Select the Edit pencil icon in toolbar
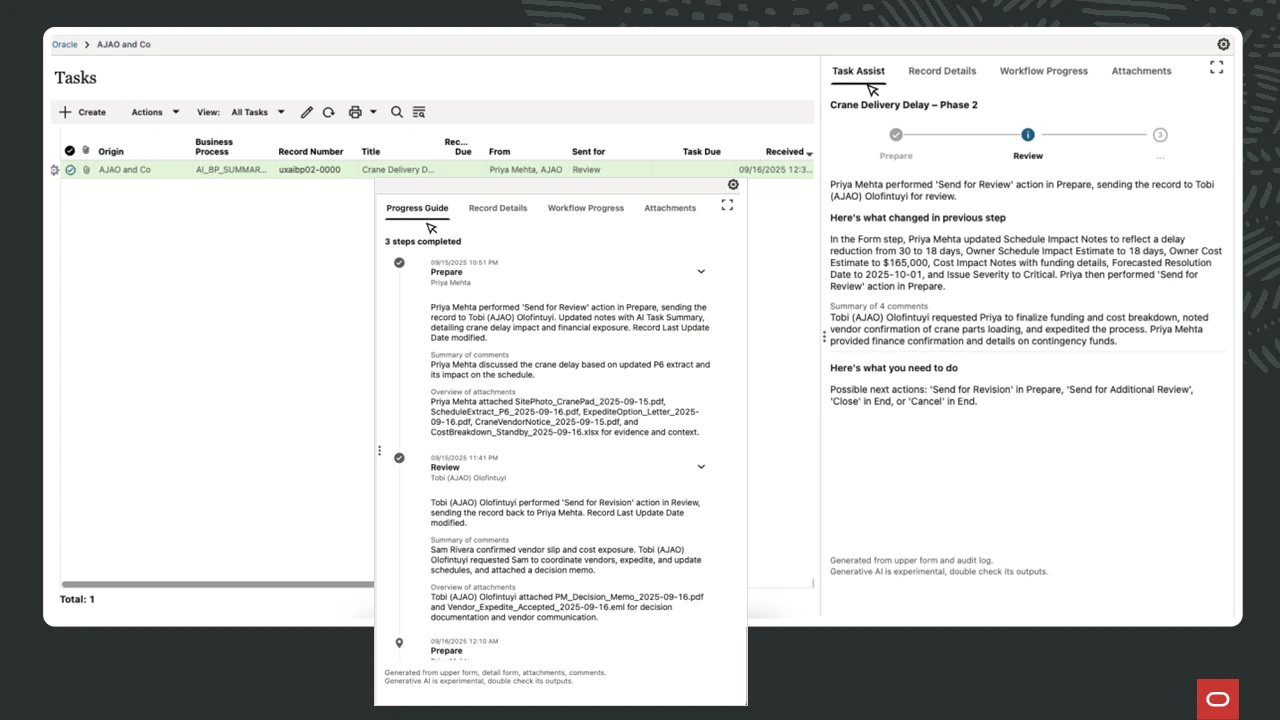1280x720 pixels. pos(307,112)
